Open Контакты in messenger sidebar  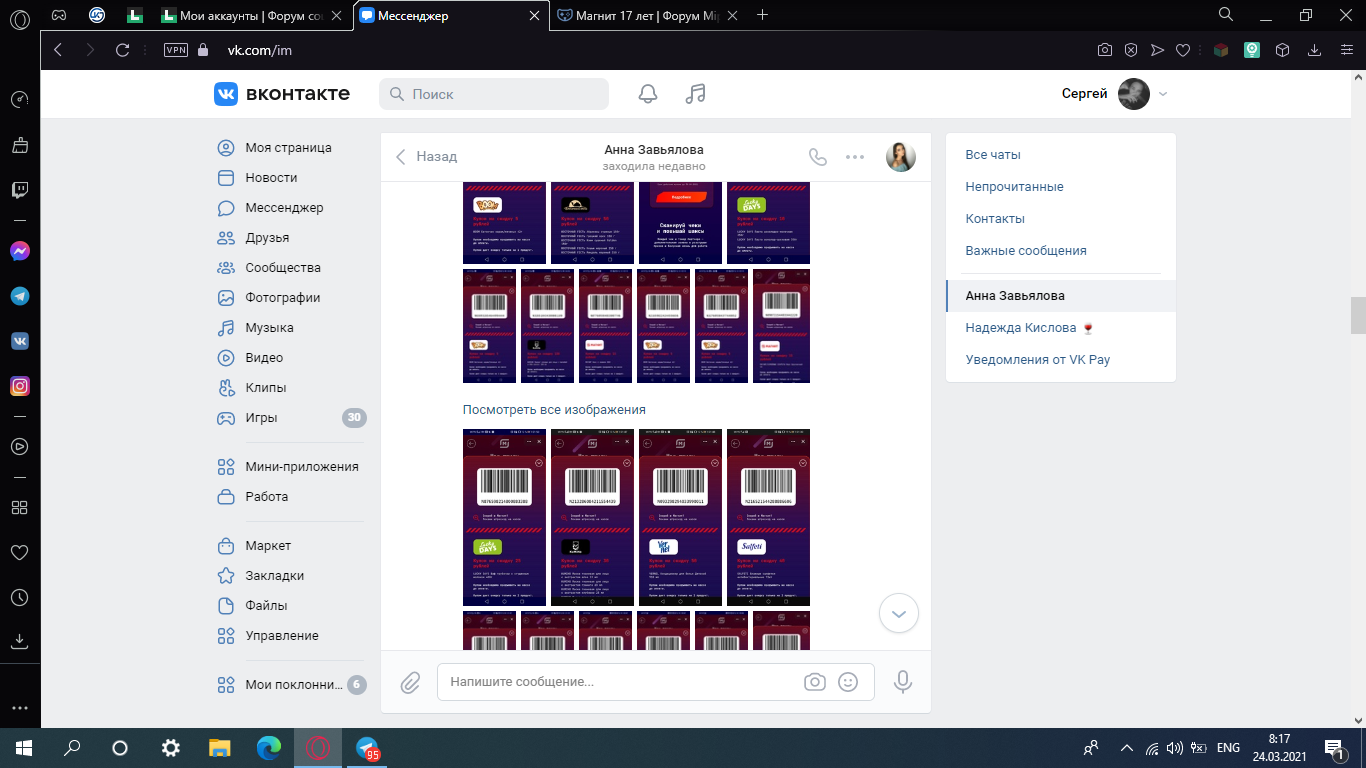point(995,219)
